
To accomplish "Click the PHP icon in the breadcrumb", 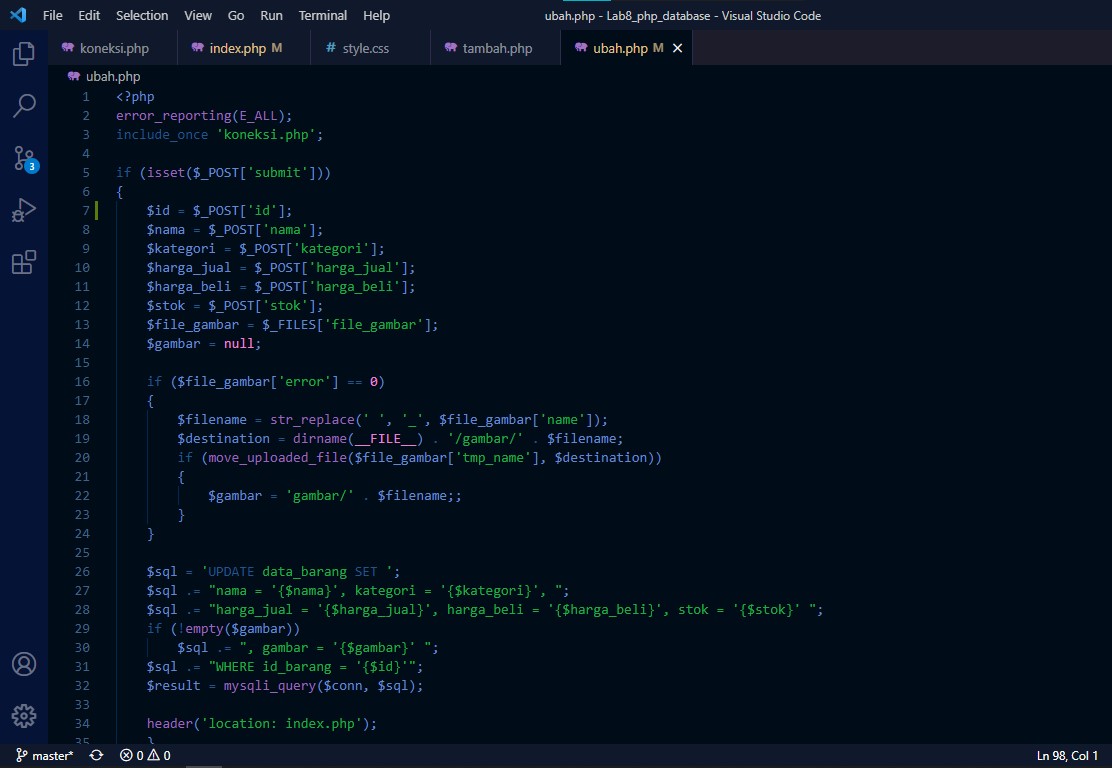I will click(x=75, y=76).
